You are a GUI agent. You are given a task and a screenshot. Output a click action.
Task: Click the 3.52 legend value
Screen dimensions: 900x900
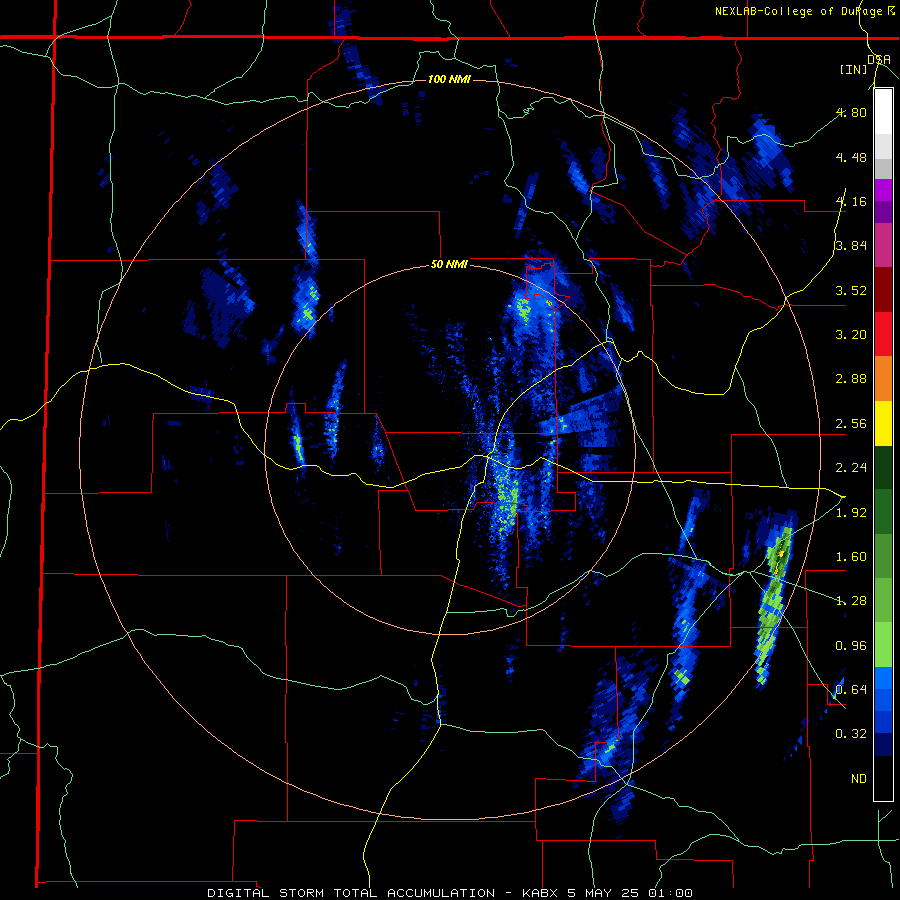click(851, 290)
